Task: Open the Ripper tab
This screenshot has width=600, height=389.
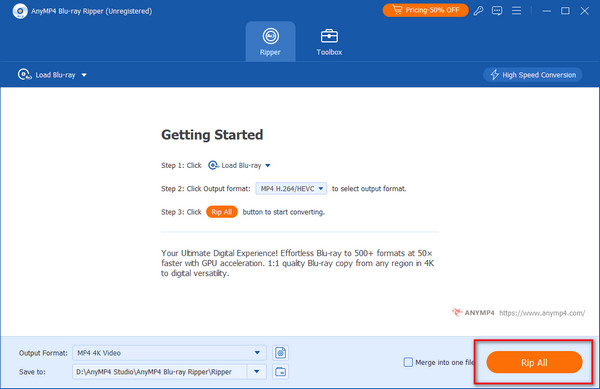Action: coord(270,41)
